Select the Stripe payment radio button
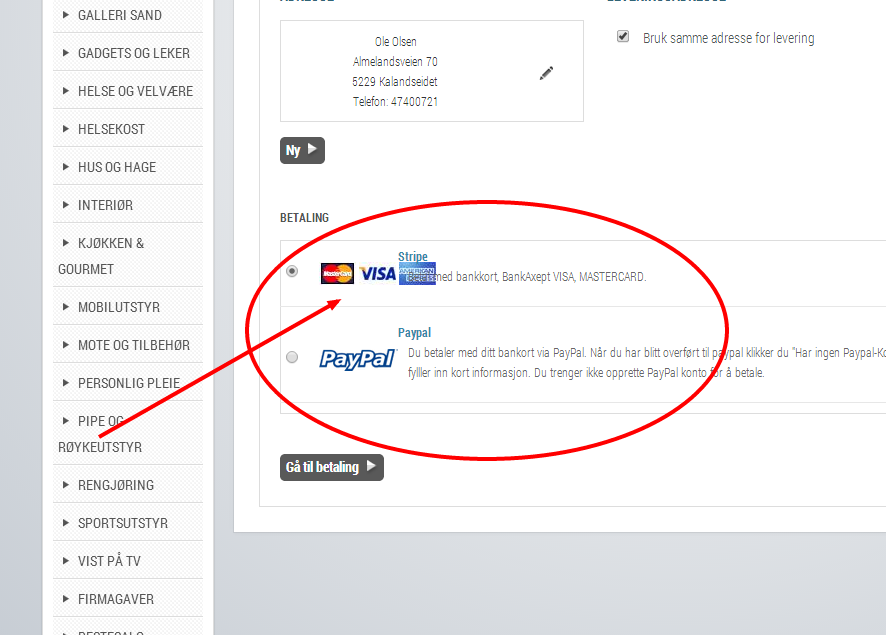The width and height of the screenshot is (886, 635). (292, 271)
